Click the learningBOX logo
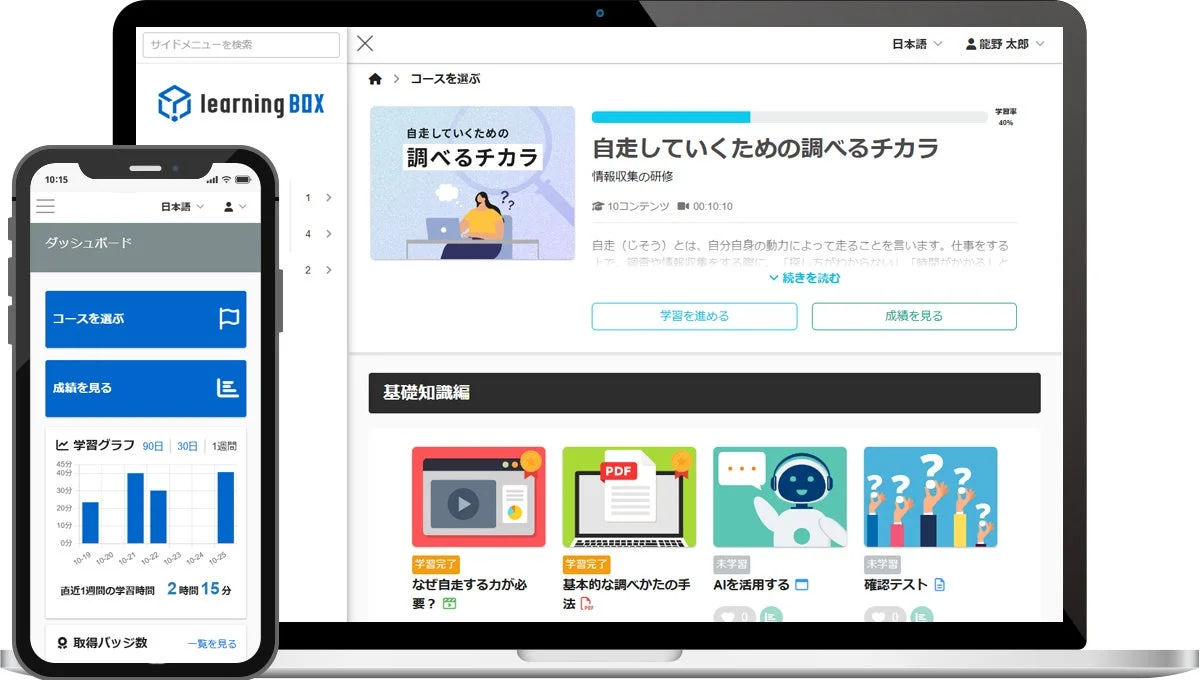The image size is (1200, 680). coord(240,102)
